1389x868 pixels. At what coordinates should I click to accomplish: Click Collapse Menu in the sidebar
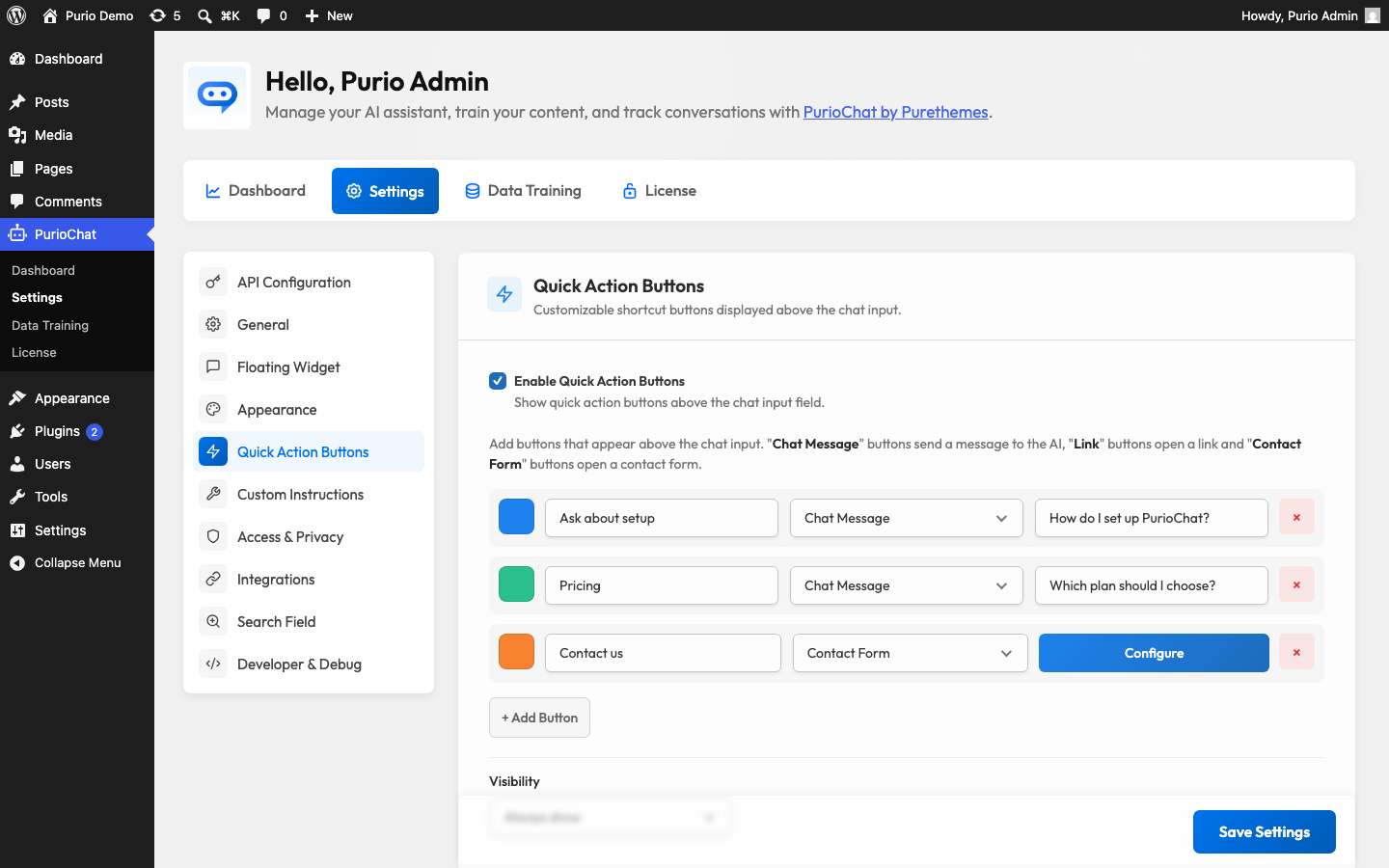(x=77, y=562)
